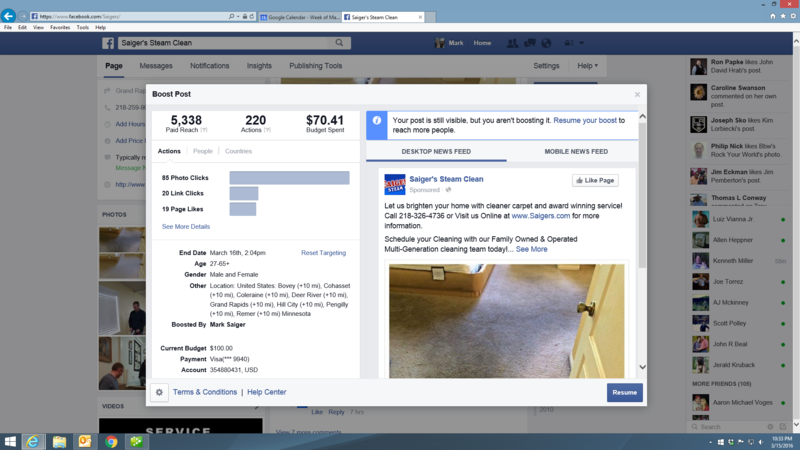Screen dimensions: 800x450
Task: Switch to the People tab
Action: click(x=203, y=152)
